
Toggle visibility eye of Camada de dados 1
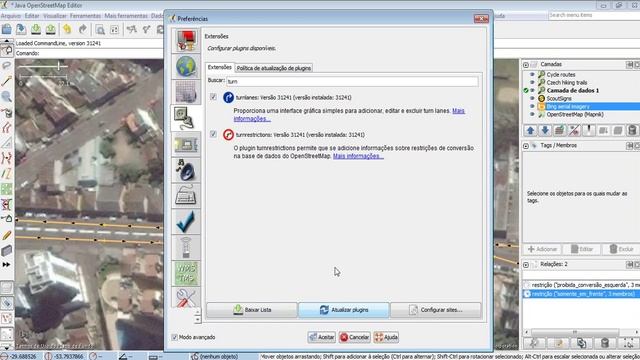pyautogui.click(x=532, y=91)
